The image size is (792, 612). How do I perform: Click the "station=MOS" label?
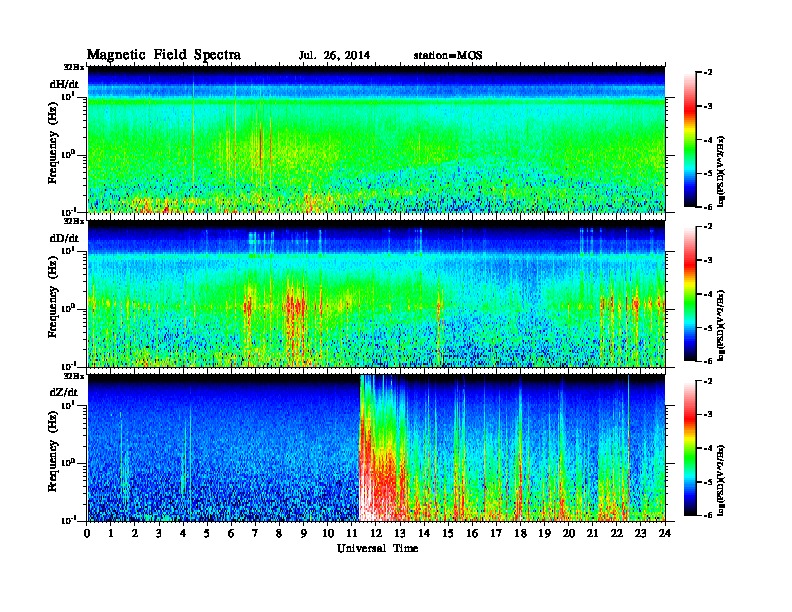(448, 56)
